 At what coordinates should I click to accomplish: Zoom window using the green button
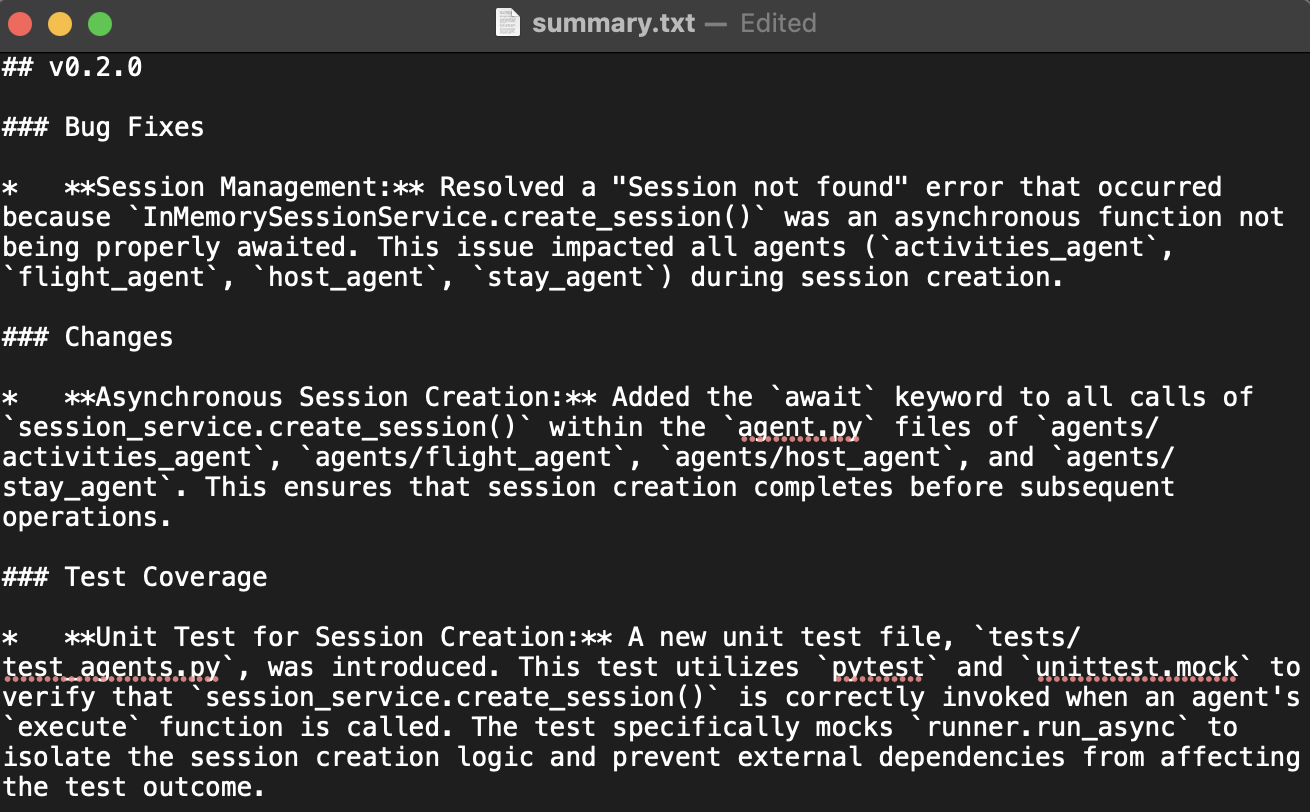(x=100, y=23)
